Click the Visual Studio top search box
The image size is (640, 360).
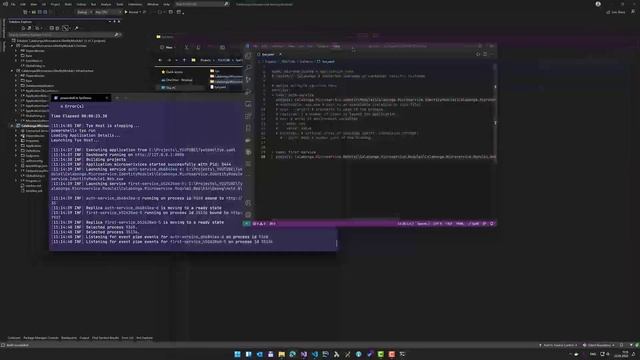pos(202,4)
